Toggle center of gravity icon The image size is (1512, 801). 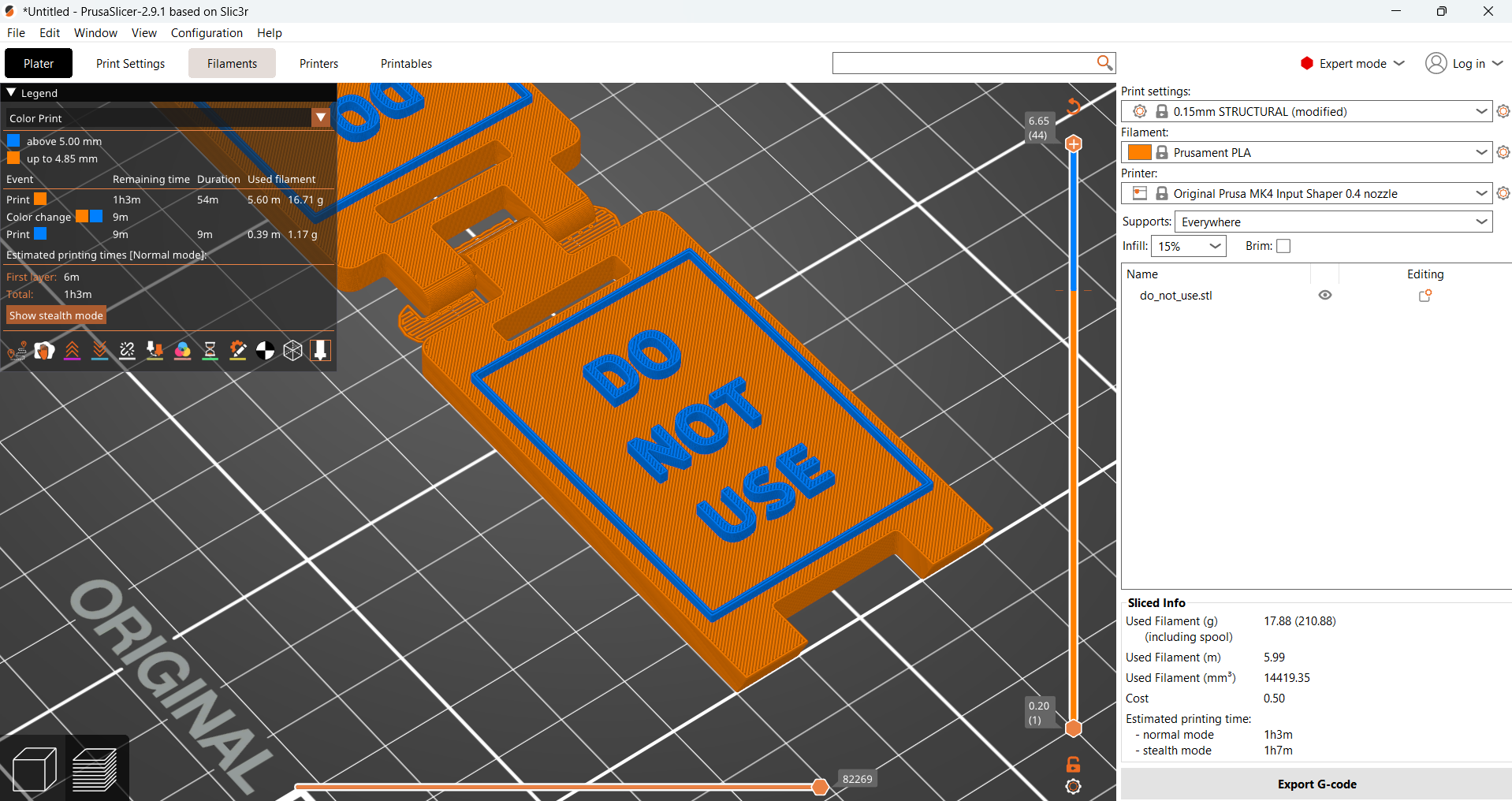coord(265,351)
